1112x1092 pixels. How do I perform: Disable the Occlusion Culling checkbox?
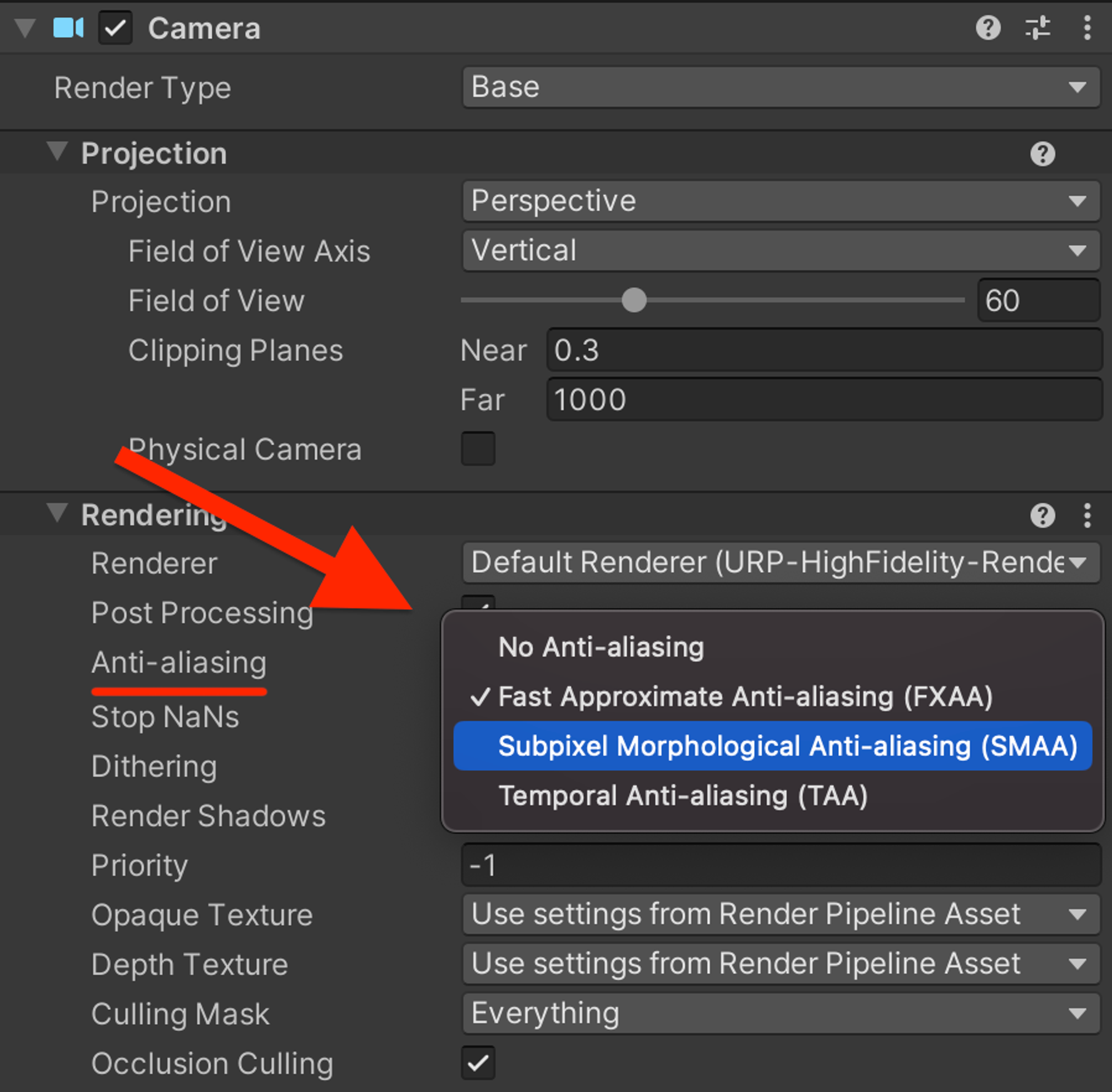[x=478, y=1063]
